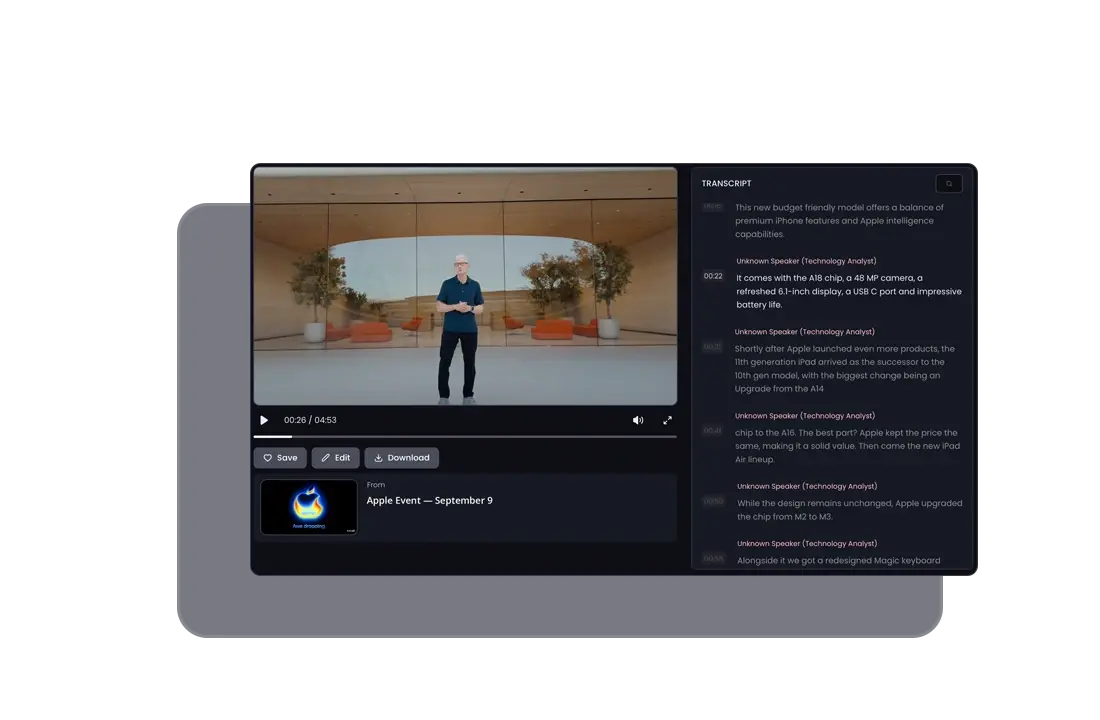
Task: Click the Edit button with pencil icon
Action: tap(336, 458)
